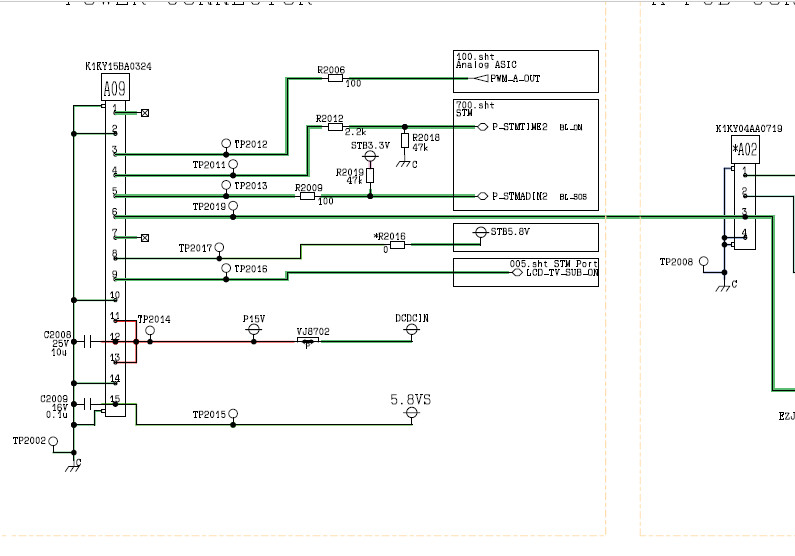Viewport: 795px width, 556px height.
Task: Select pin 12 of connector A09
Action: pos(115,337)
